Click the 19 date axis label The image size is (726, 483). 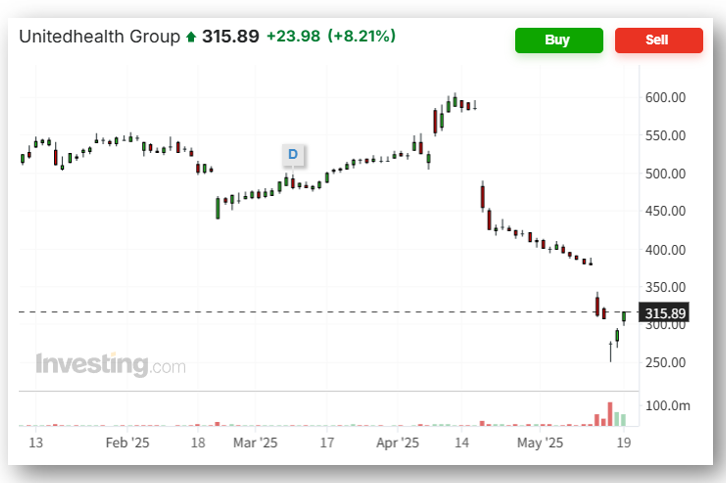pyautogui.click(x=624, y=443)
